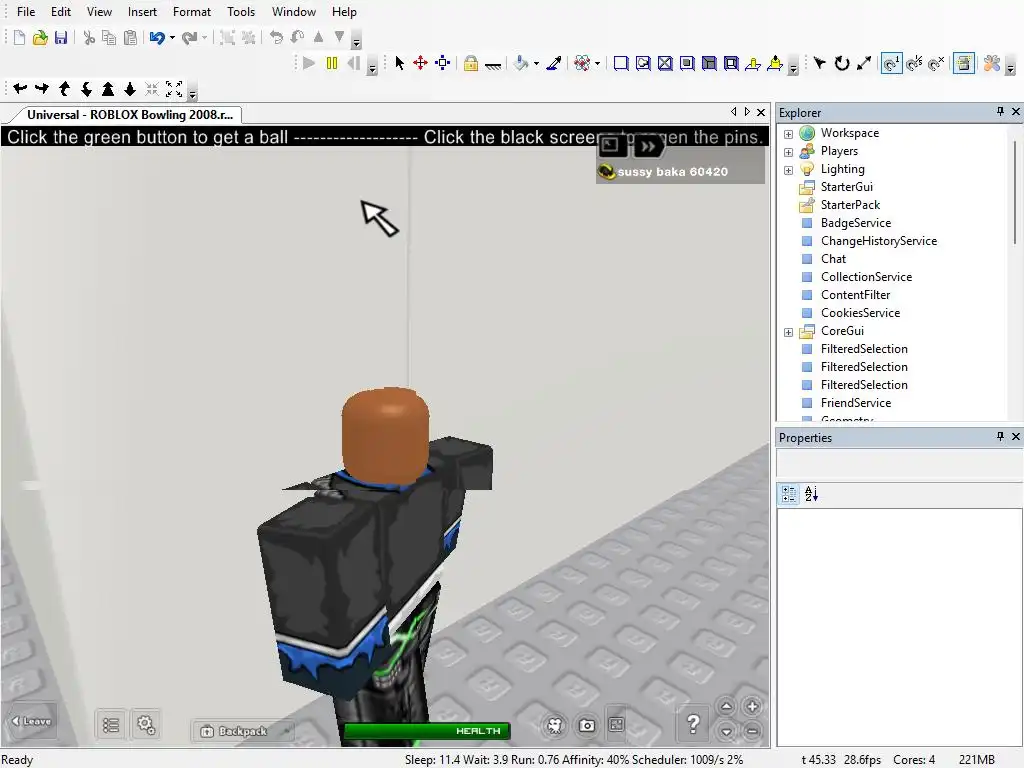Open the Tools menu
Viewport: 1024px width, 768px height.
click(x=241, y=12)
